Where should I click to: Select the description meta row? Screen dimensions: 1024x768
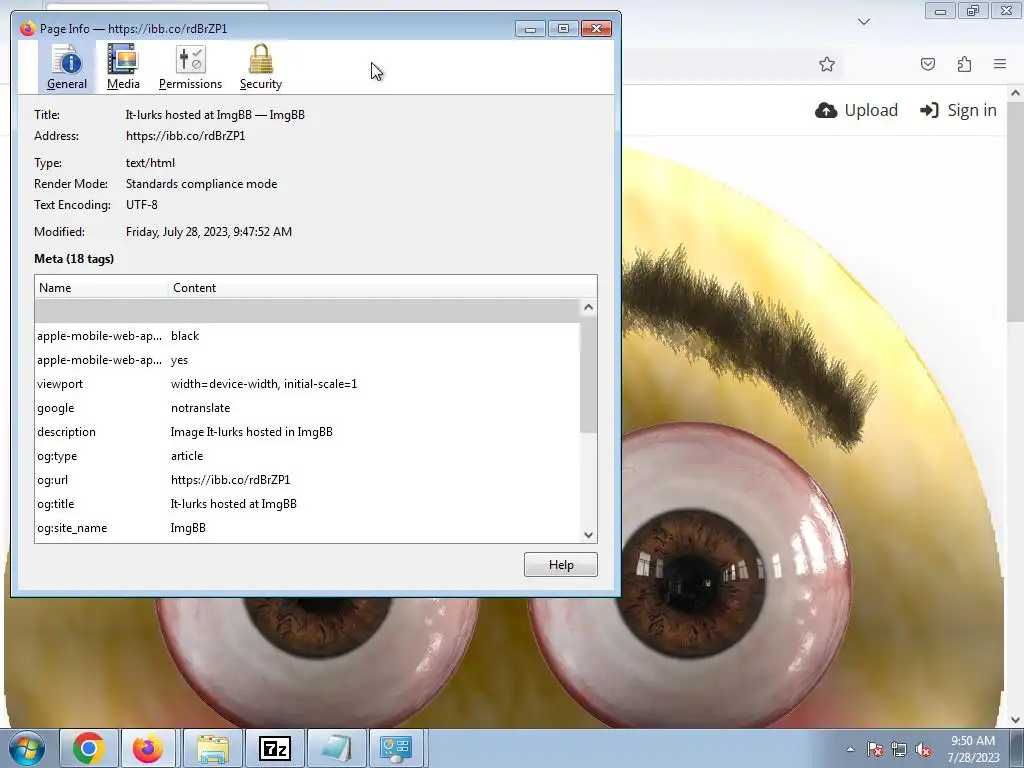click(308, 432)
